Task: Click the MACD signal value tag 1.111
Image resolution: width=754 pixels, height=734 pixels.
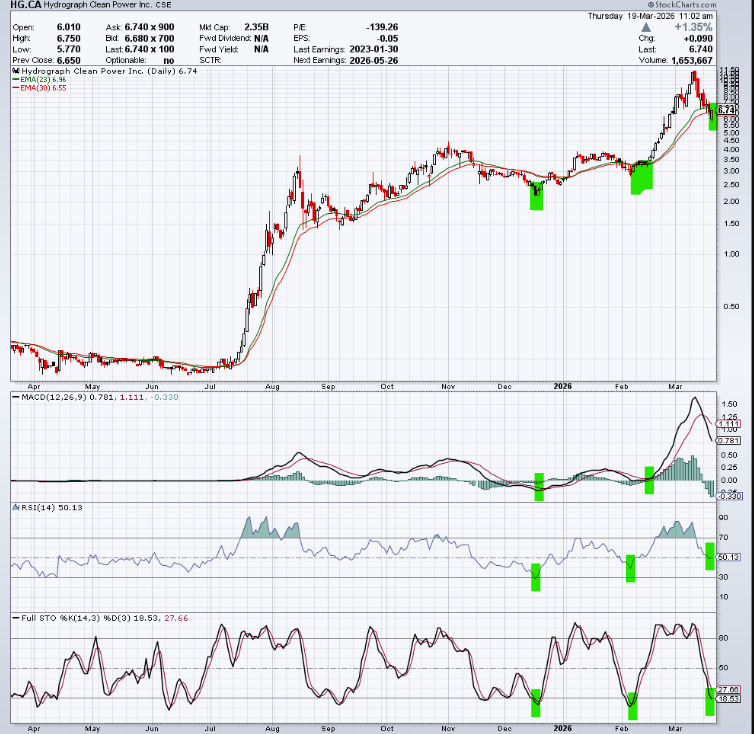Action: pyautogui.click(x=729, y=424)
